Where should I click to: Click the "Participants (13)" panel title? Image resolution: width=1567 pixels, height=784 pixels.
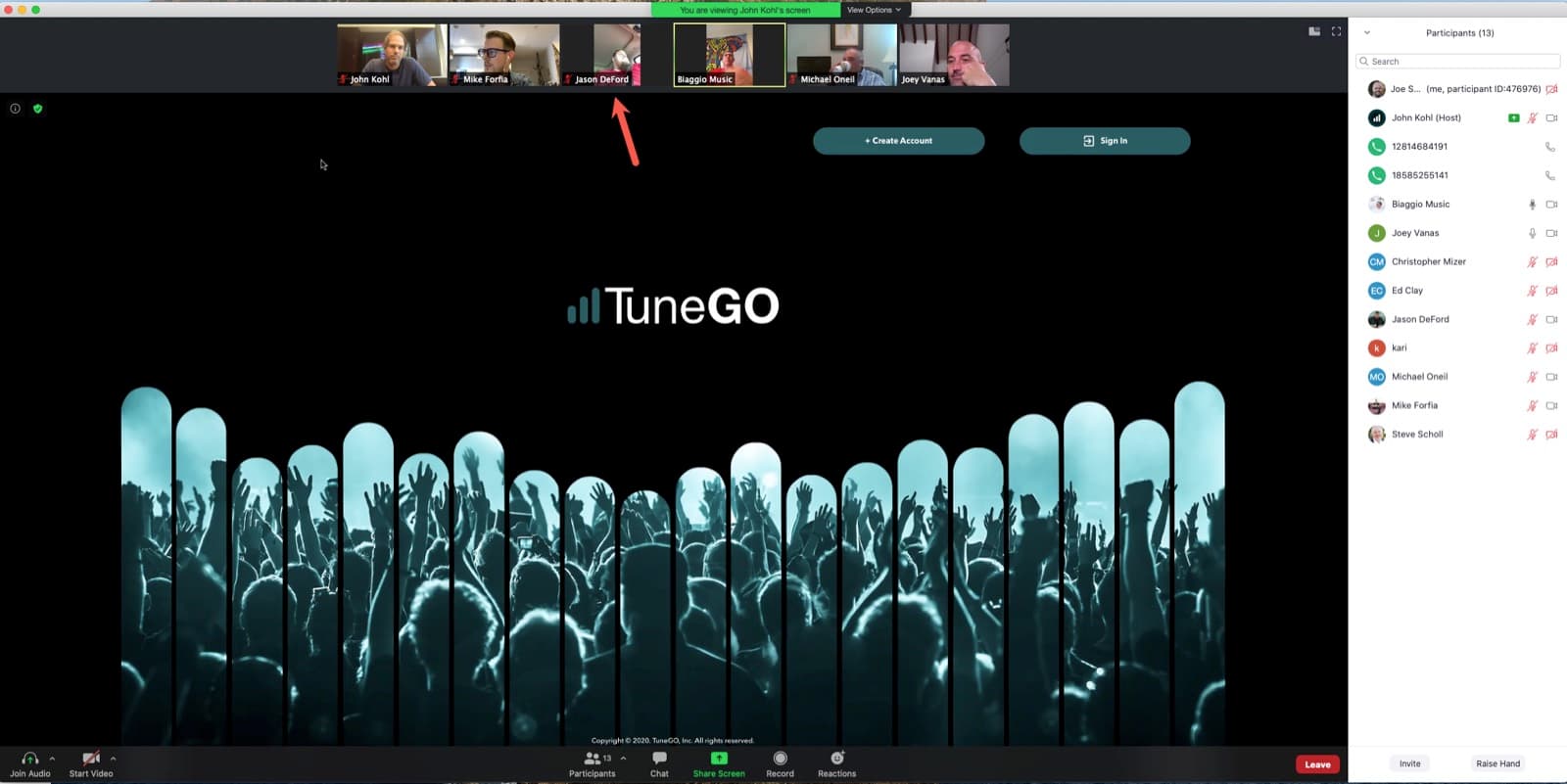click(x=1459, y=33)
